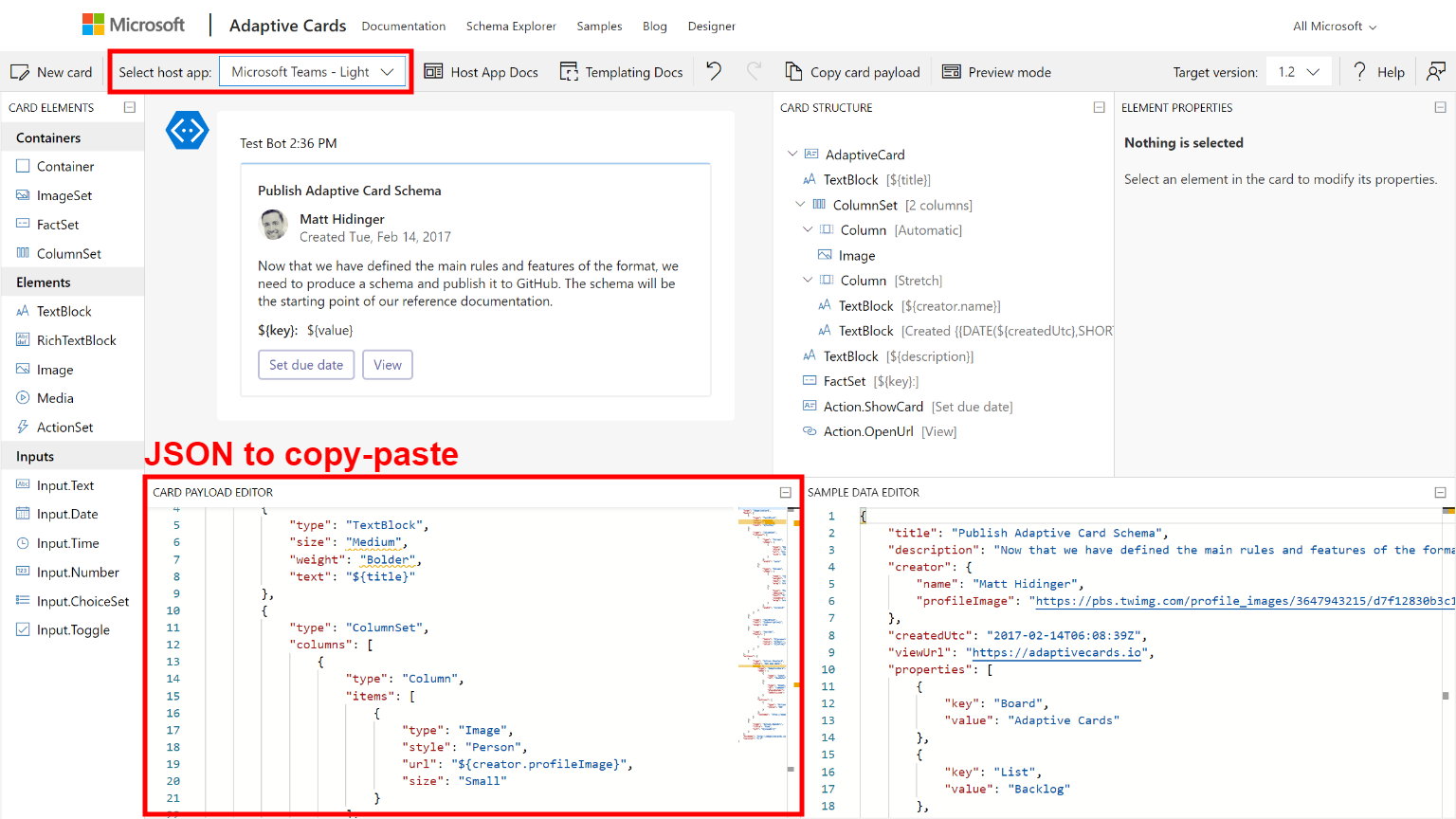Click the Templating Docs icon

[569, 71]
